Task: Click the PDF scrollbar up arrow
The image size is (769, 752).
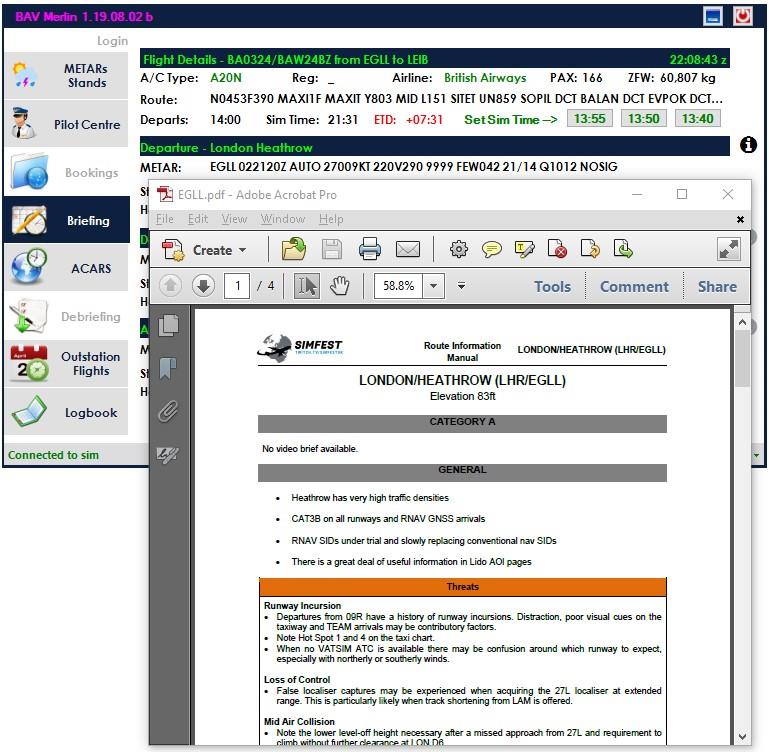Action: [x=742, y=322]
